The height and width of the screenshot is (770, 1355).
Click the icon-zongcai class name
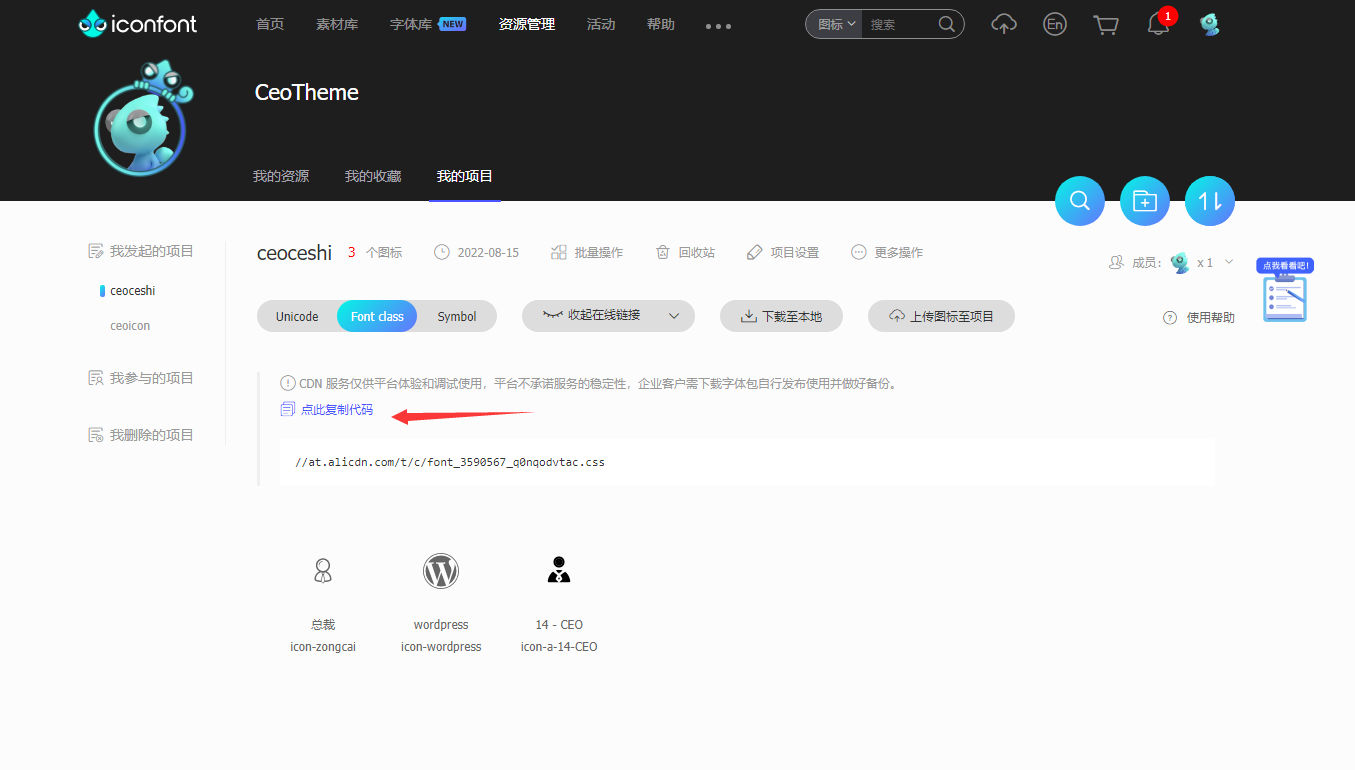(x=323, y=647)
